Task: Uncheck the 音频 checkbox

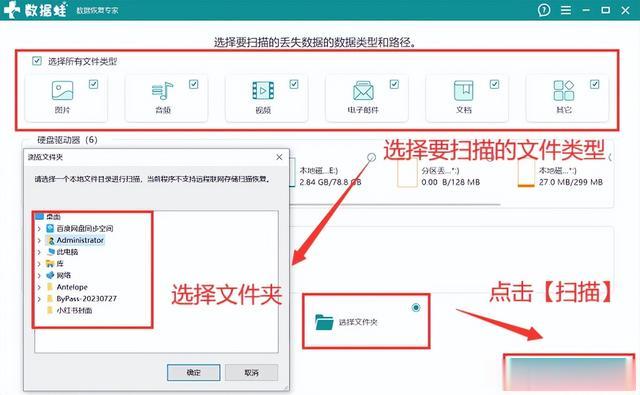Action: click(x=193, y=84)
